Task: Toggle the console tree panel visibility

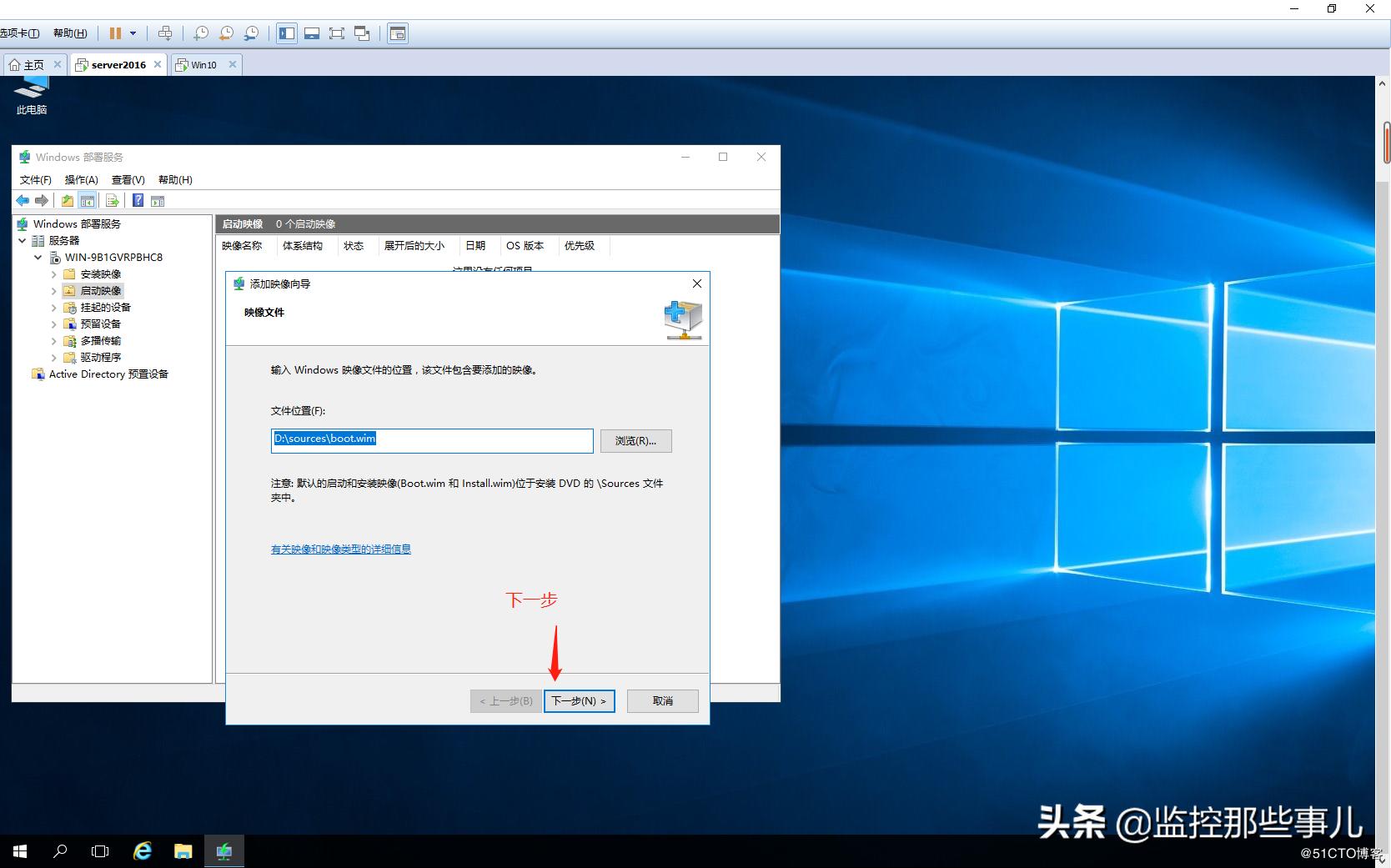Action: coord(88,200)
